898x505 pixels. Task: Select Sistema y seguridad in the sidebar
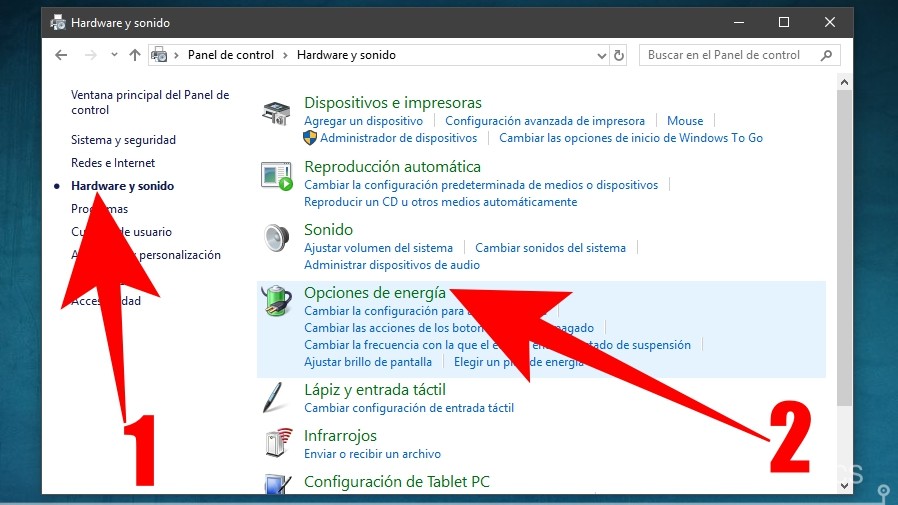click(x=123, y=140)
